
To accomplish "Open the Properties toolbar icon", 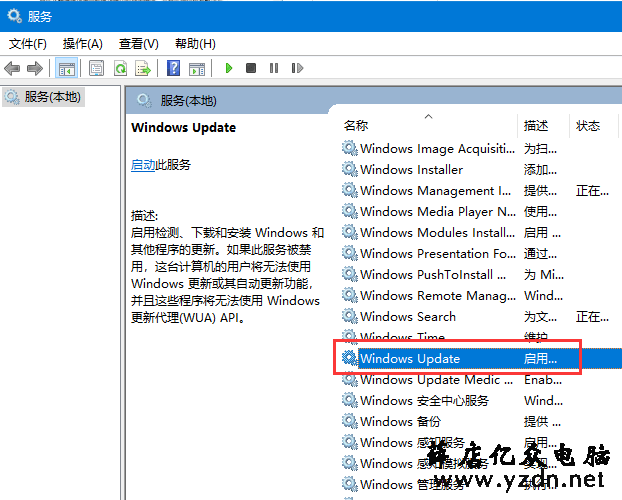I will click(x=96, y=68).
